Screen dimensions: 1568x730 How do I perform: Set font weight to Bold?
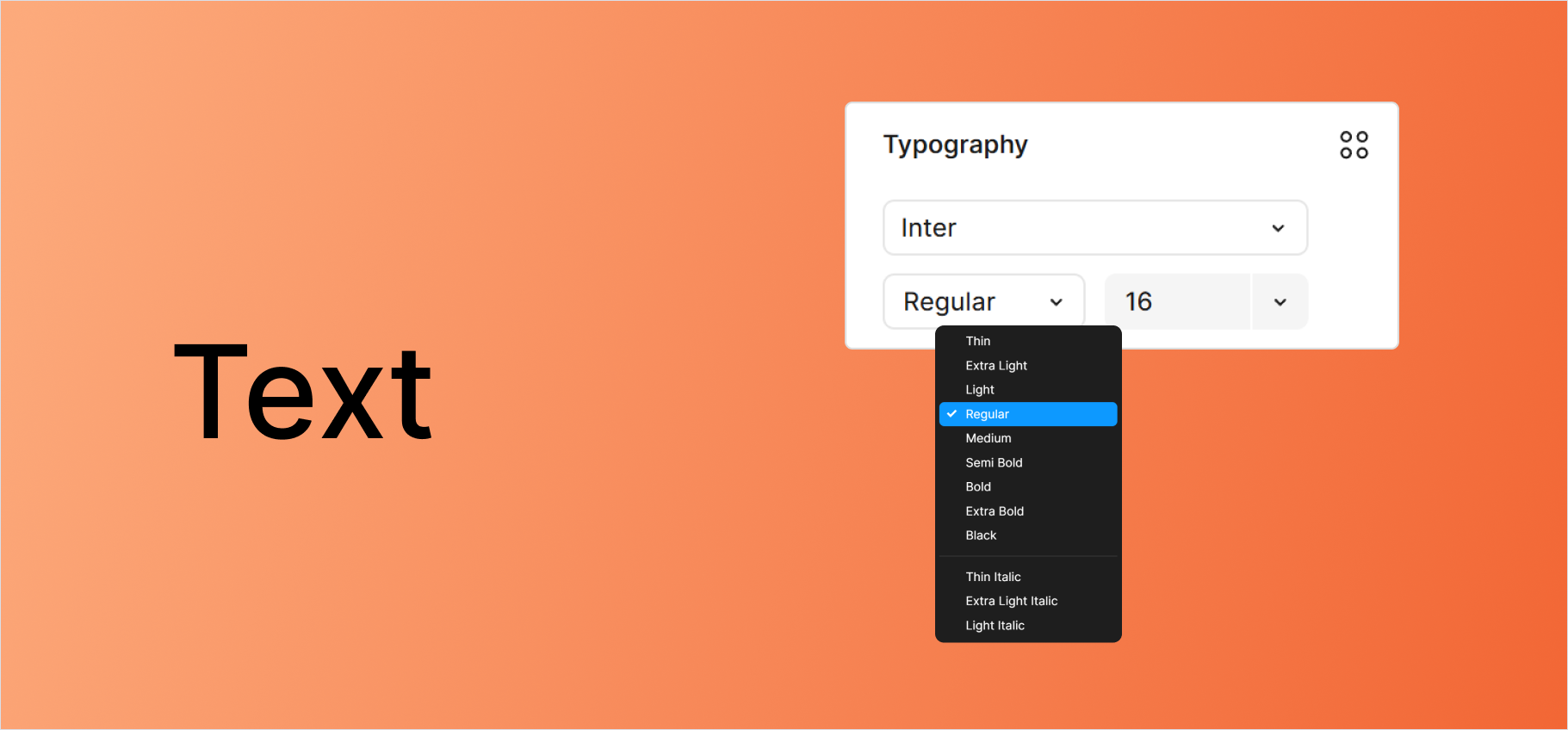click(978, 487)
